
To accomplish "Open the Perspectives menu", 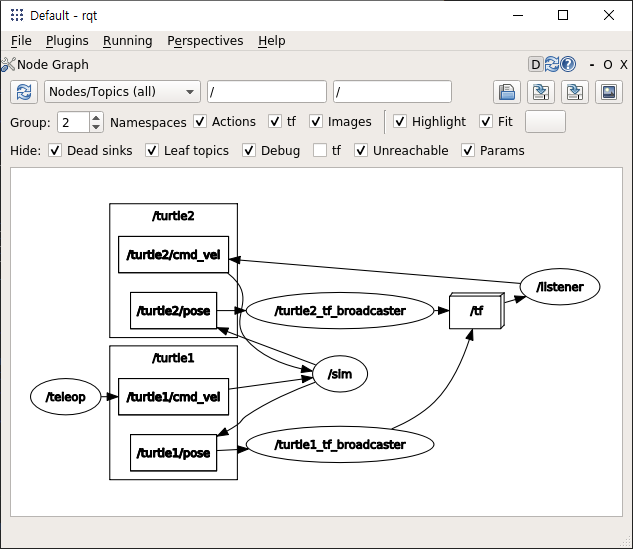I will pos(205,41).
